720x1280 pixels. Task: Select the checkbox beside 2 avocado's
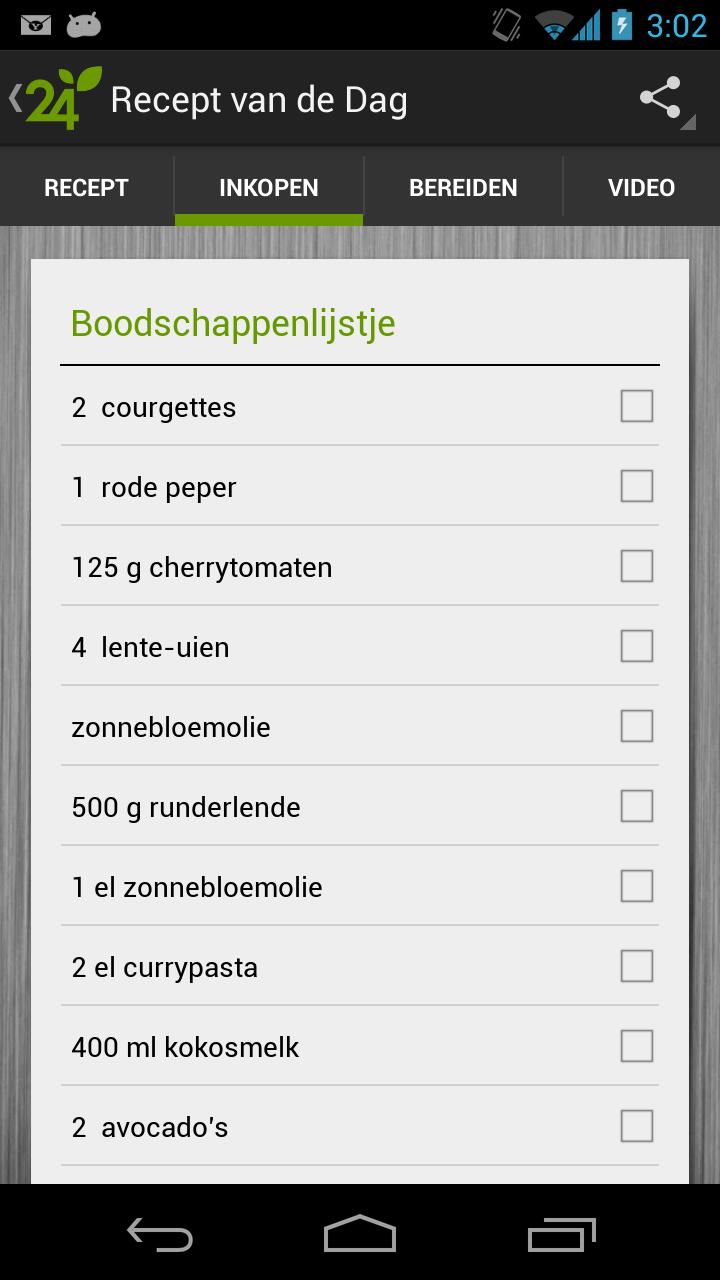point(636,1126)
